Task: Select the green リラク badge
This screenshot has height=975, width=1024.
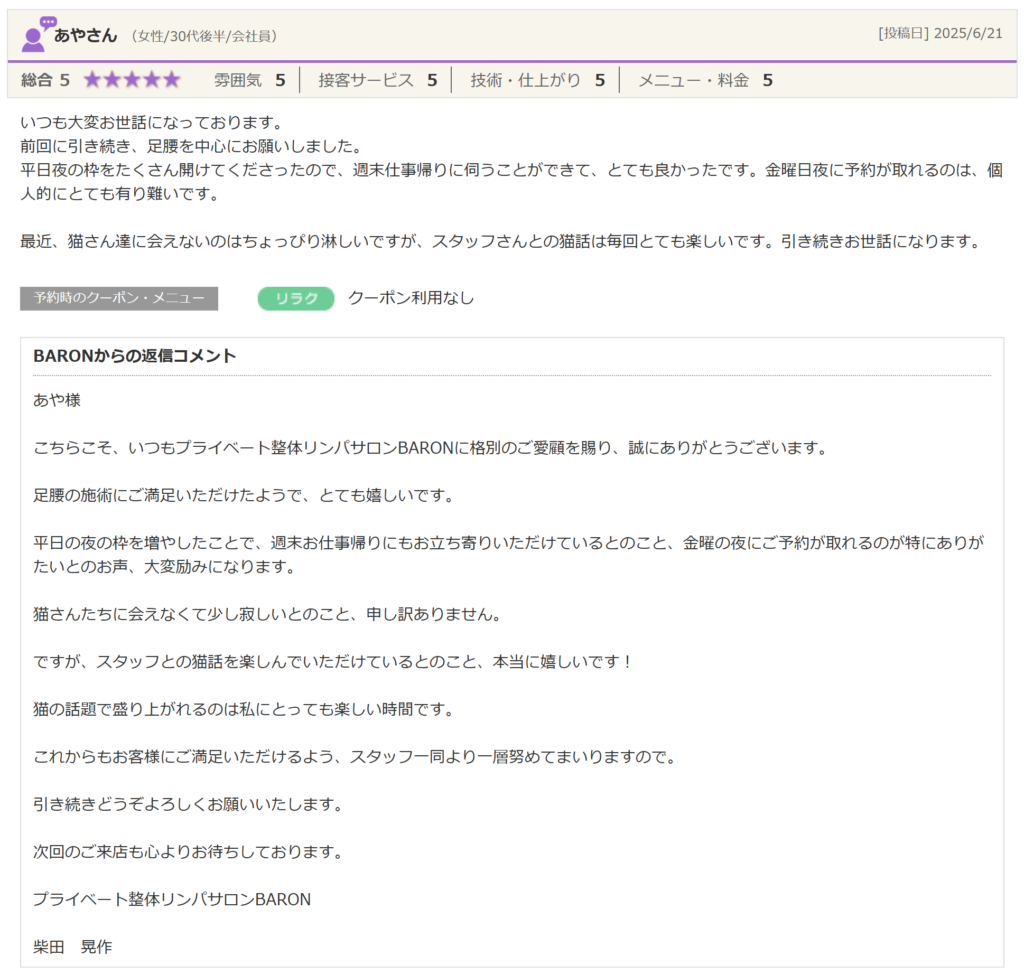Action: [296, 298]
